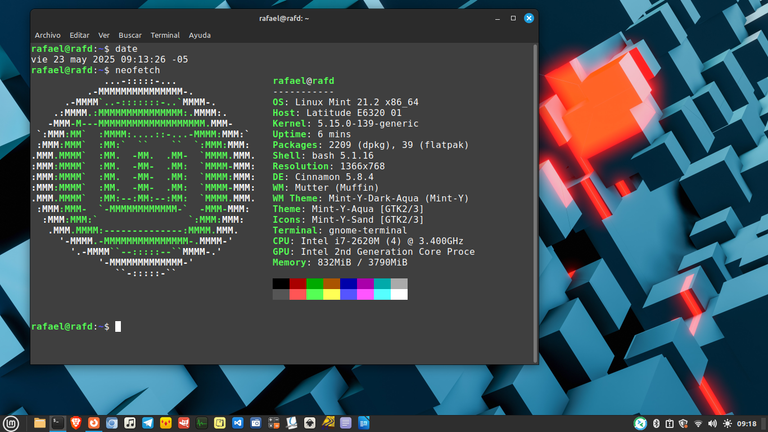Viewport: 768px width, 432px height.
Task: Maximize the rafael@rafd terminal window
Action: pos(513,18)
